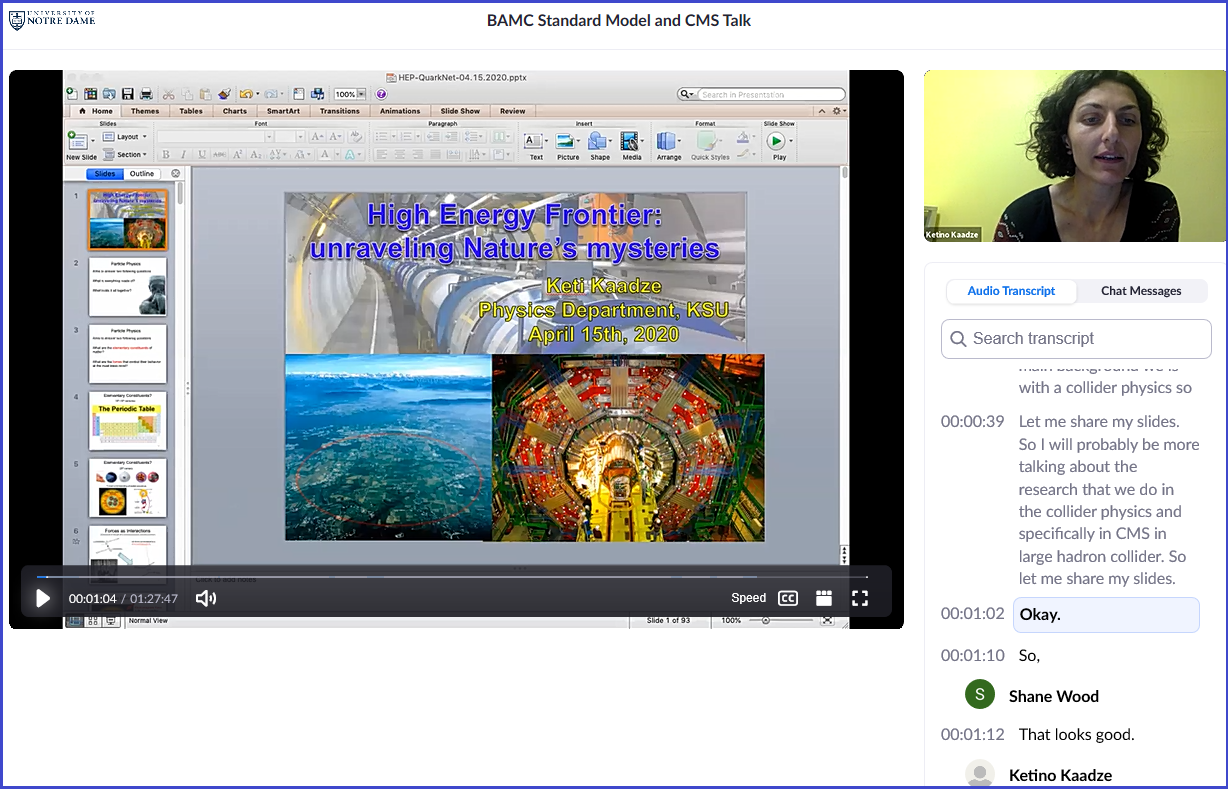Mute the video using speaker icon

(x=205, y=598)
